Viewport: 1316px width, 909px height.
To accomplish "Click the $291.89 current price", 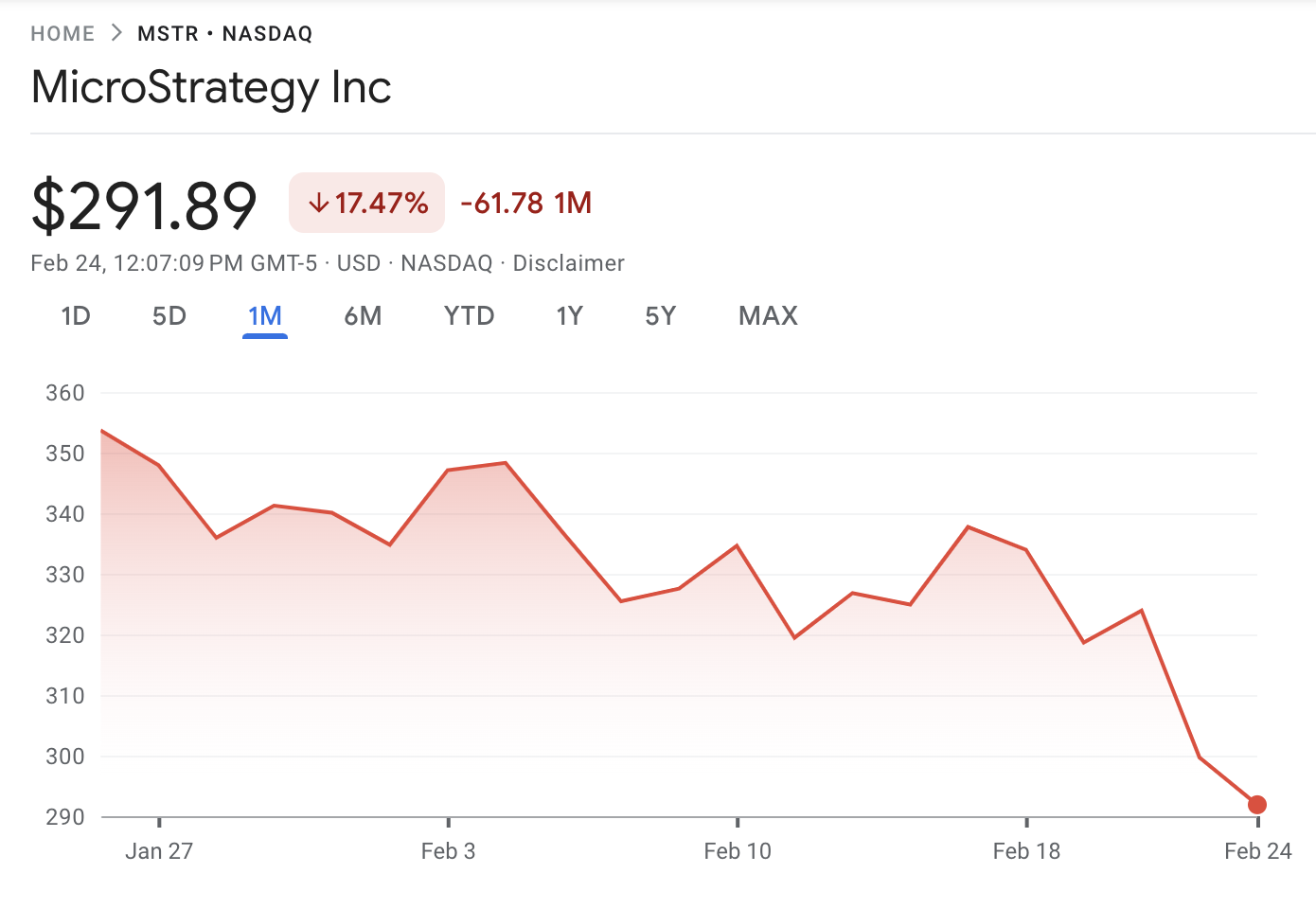I will [x=144, y=205].
